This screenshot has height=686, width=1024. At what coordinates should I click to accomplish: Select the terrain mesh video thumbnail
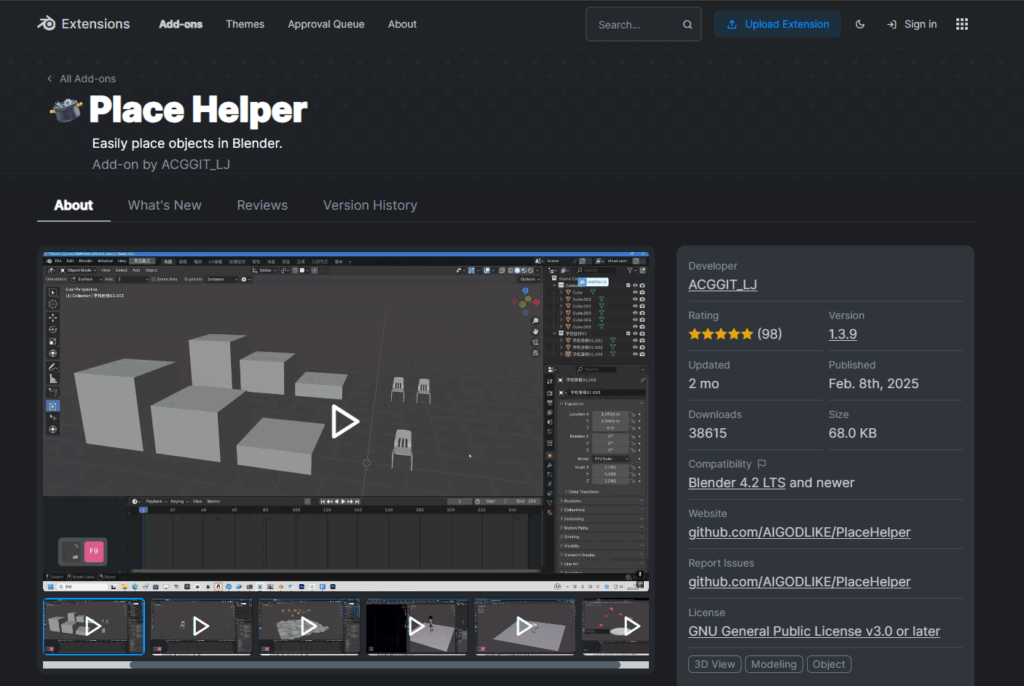(x=309, y=627)
